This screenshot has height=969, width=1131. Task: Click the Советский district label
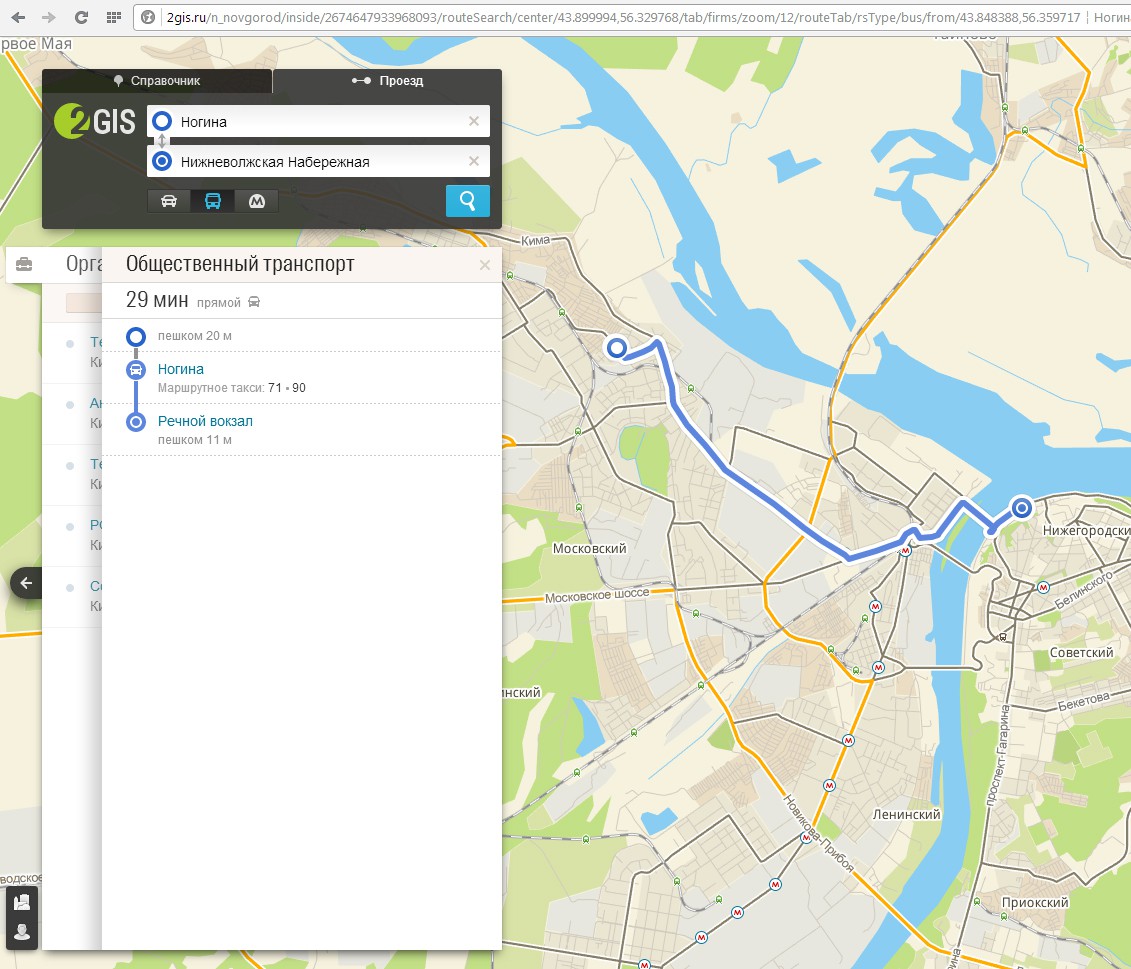(1081, 652)
